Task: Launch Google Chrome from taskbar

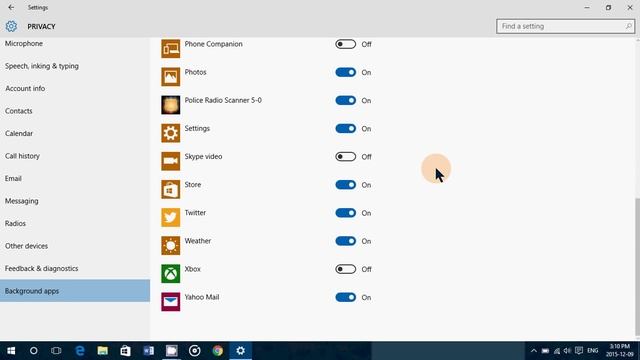Action: [x=218, y=351]
